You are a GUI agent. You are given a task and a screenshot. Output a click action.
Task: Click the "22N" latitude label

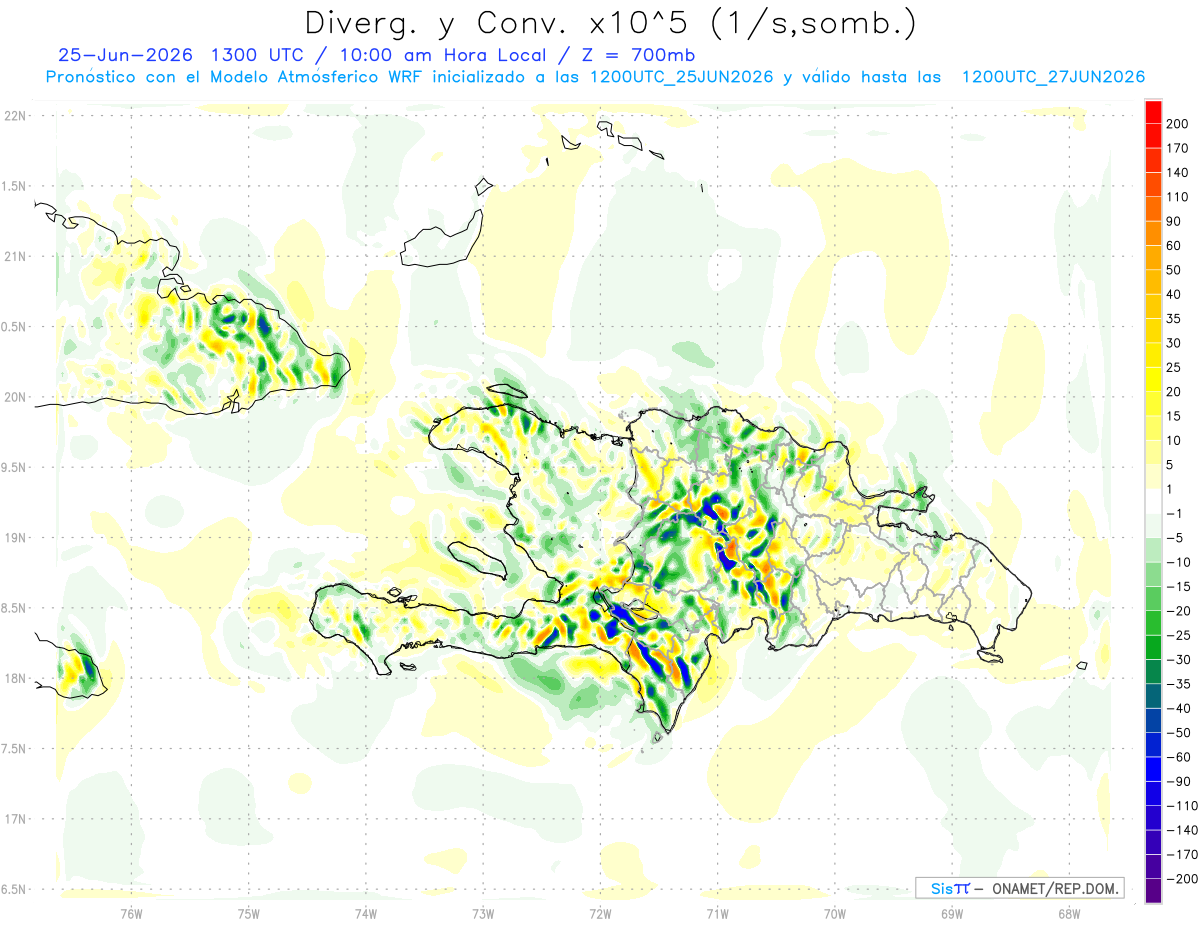coord(14,115)
